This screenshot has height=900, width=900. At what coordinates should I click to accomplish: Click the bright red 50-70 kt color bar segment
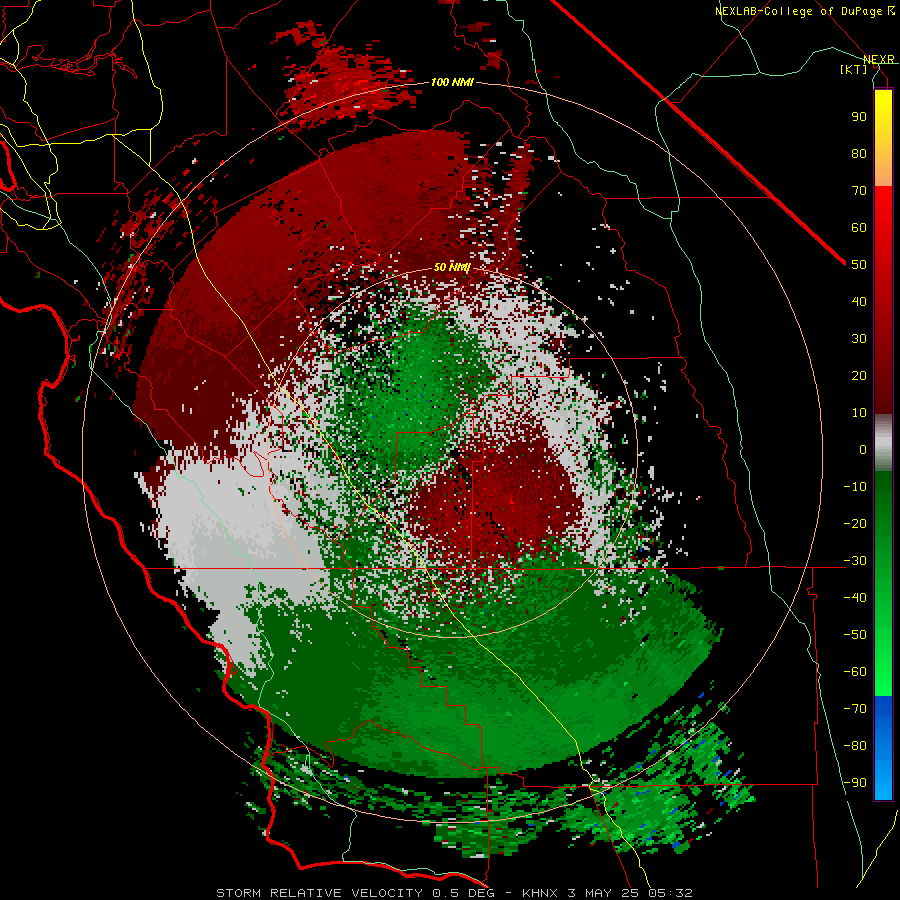point(883,224)
